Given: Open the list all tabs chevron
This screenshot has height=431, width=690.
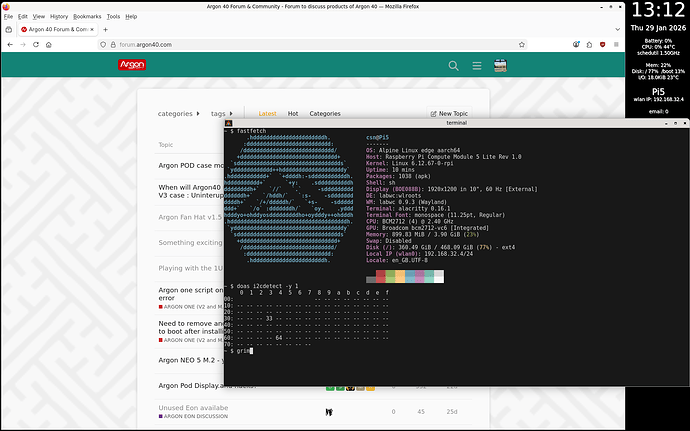Looking at the screenshot, I should point(617,29).
